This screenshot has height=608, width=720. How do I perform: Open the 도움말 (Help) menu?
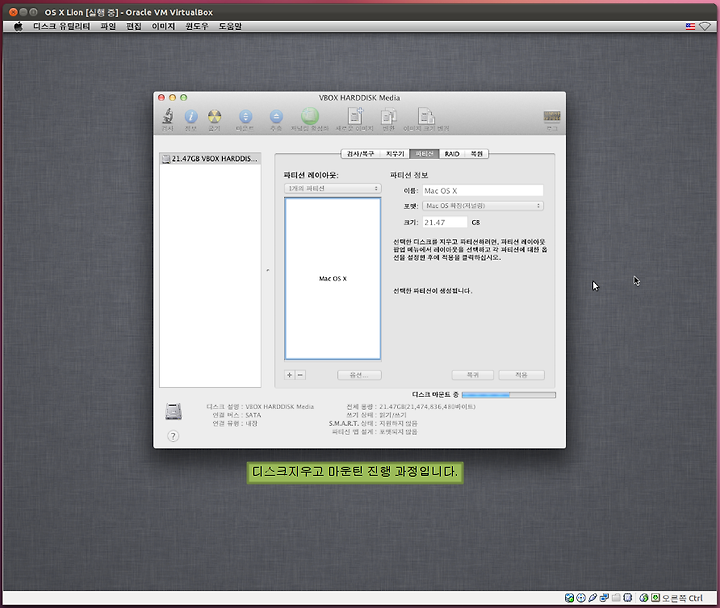point(230,26)
